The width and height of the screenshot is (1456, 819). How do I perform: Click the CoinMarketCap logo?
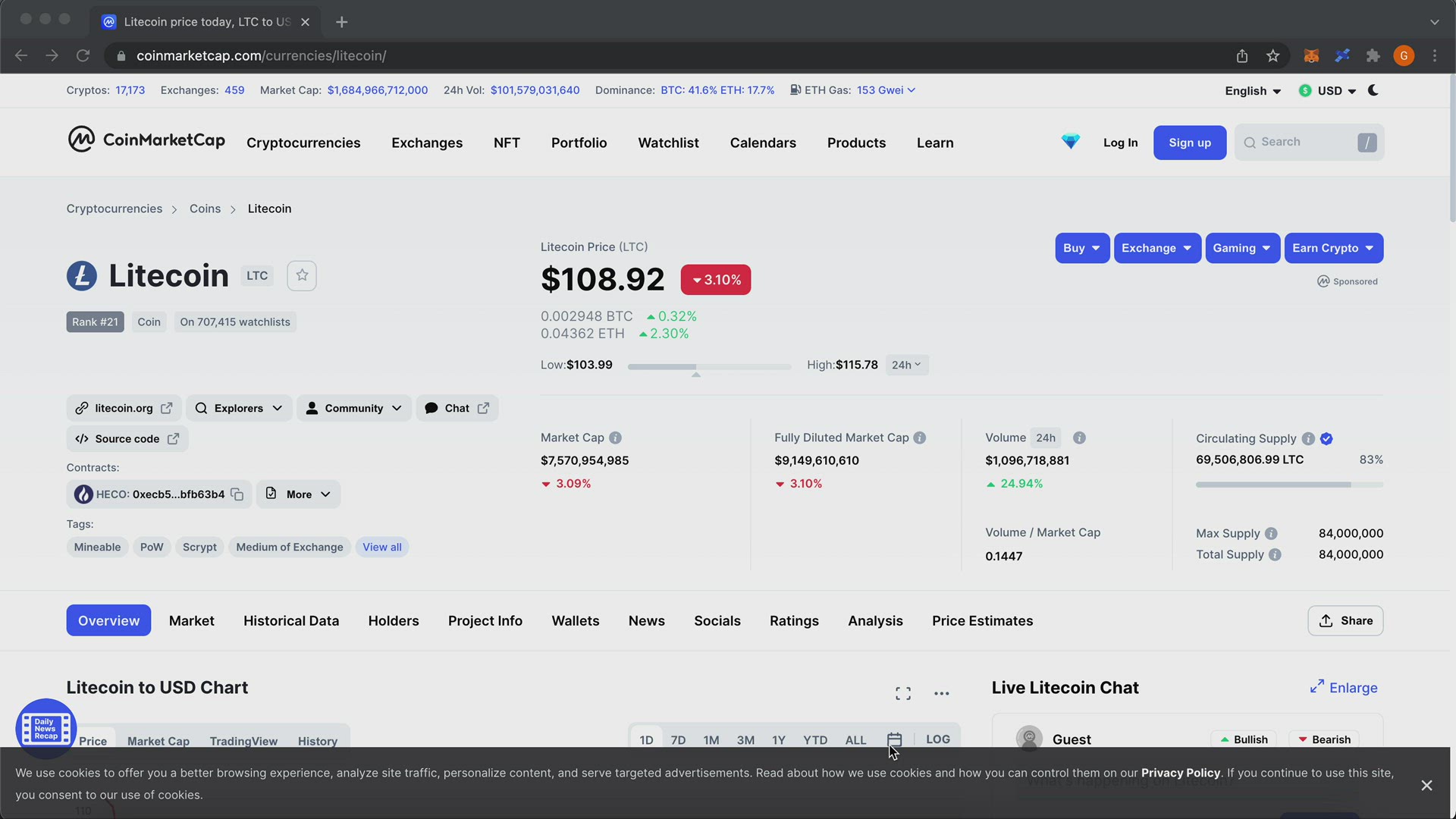point(146,141)
